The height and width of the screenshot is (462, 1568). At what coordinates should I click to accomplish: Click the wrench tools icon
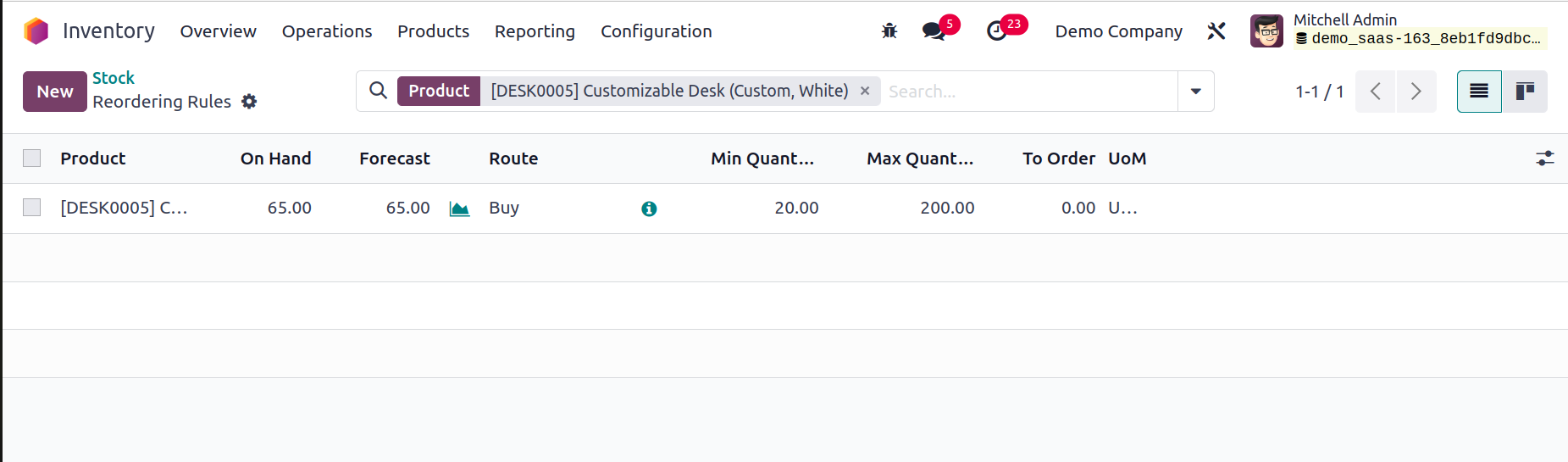click(x=1216, y=31)
